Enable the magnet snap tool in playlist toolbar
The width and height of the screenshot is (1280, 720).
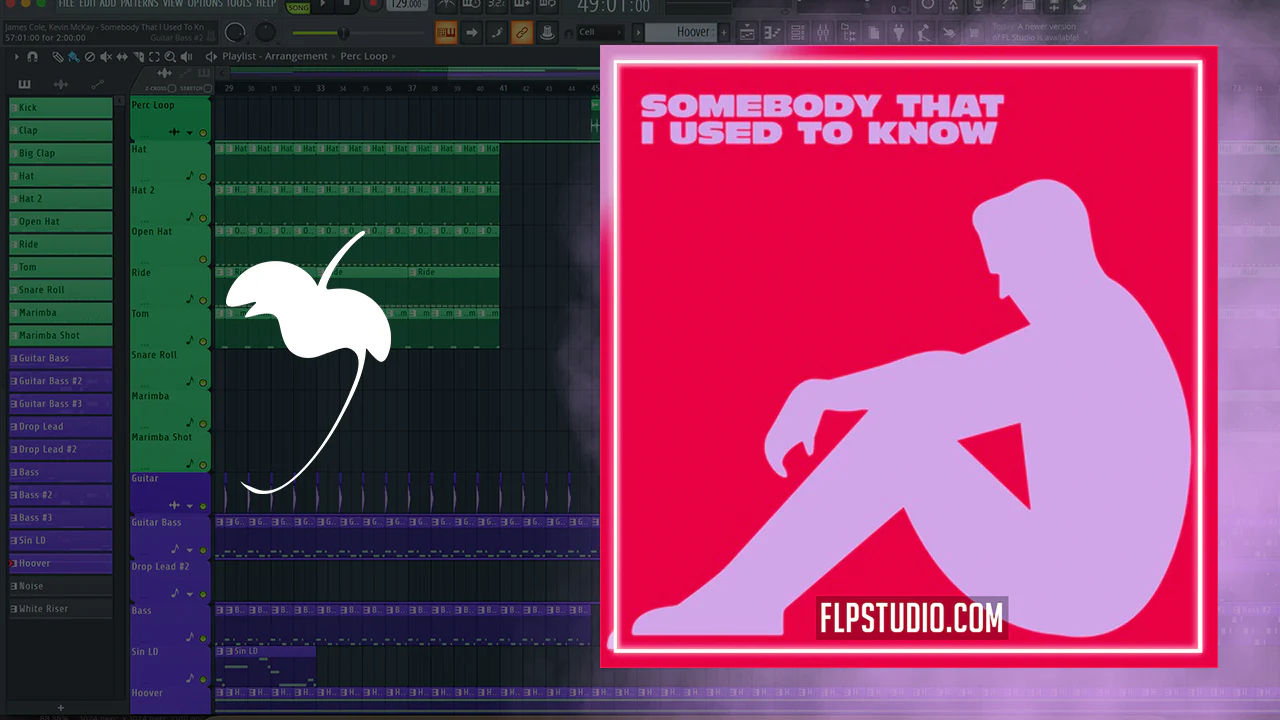(32, 57)
